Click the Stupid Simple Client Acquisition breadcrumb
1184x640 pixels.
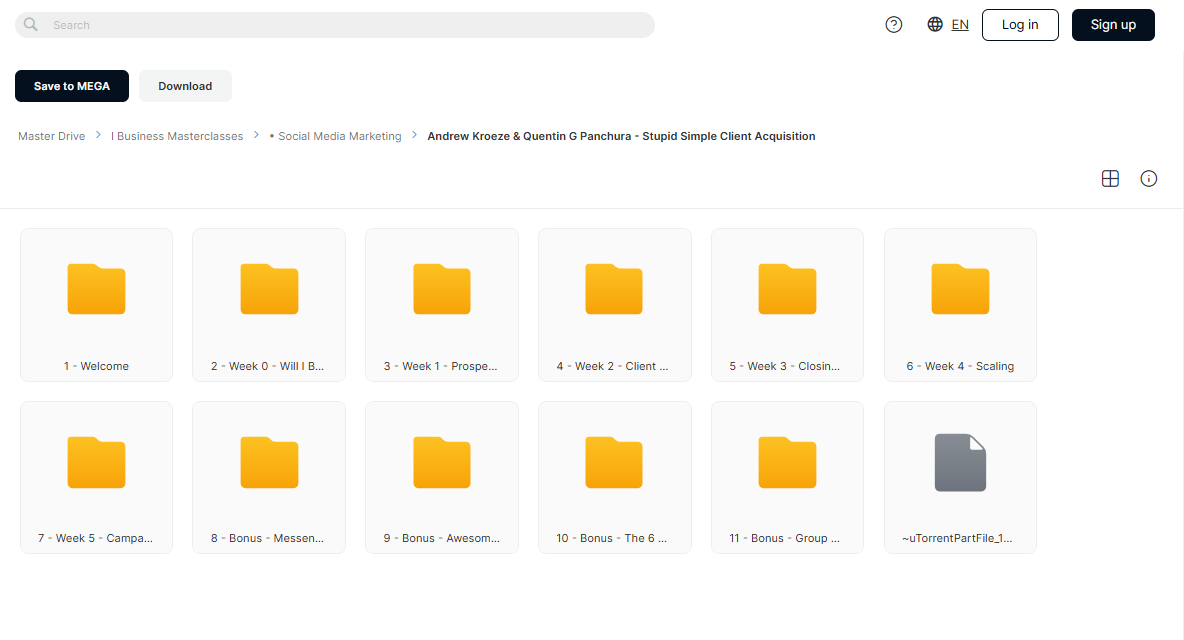[x=621, y=137]
